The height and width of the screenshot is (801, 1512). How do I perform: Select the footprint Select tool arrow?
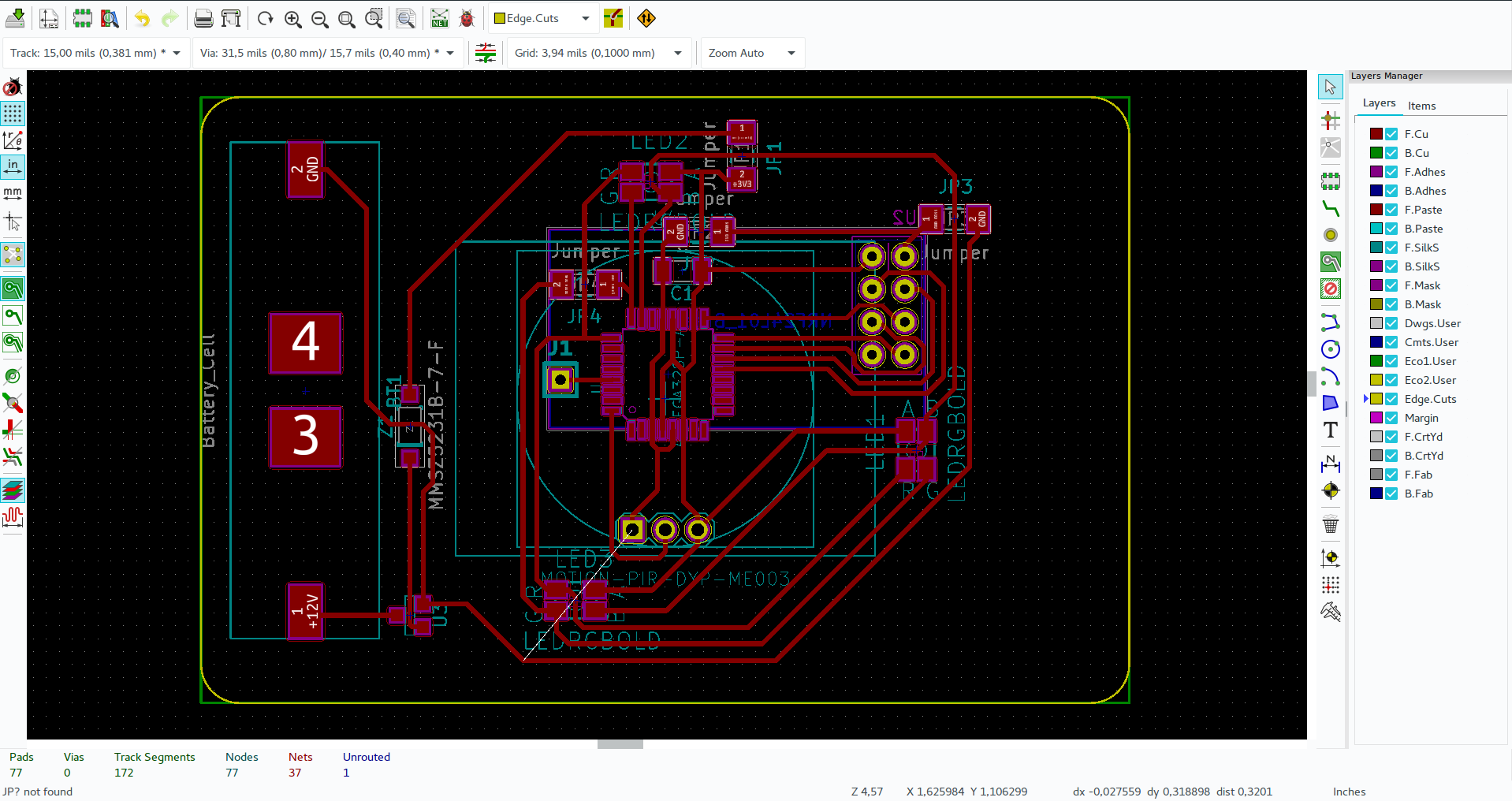1330,87
